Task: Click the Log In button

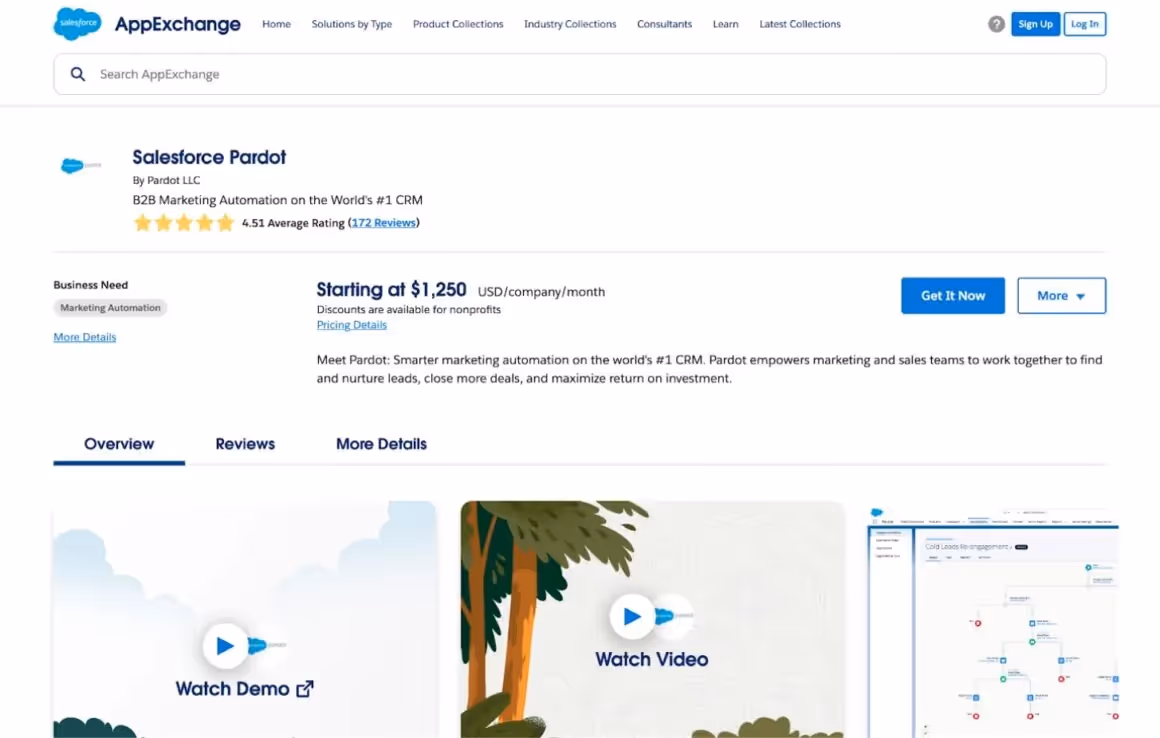Action: (1085, 24)
